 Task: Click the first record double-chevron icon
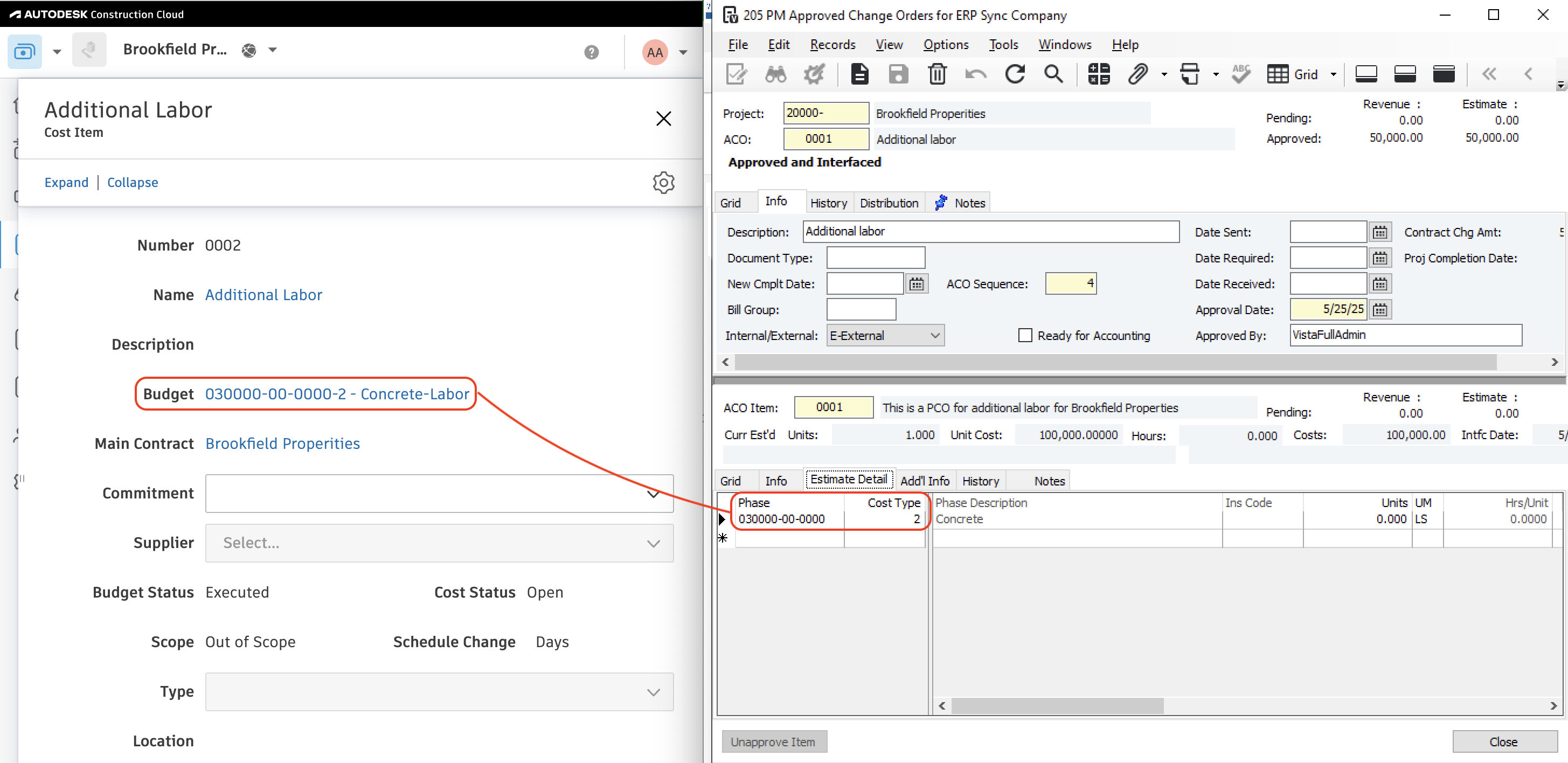coord(1489,74)
